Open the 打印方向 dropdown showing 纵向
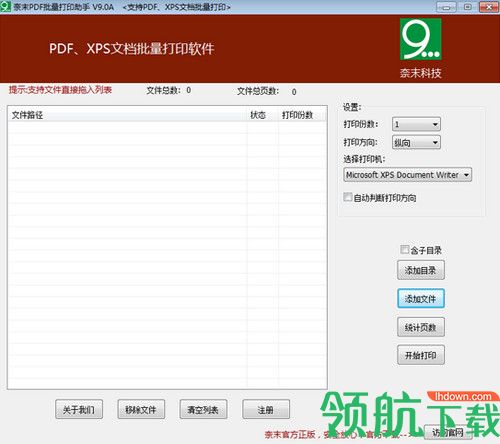The image size is (500, 444). [416, 143]
